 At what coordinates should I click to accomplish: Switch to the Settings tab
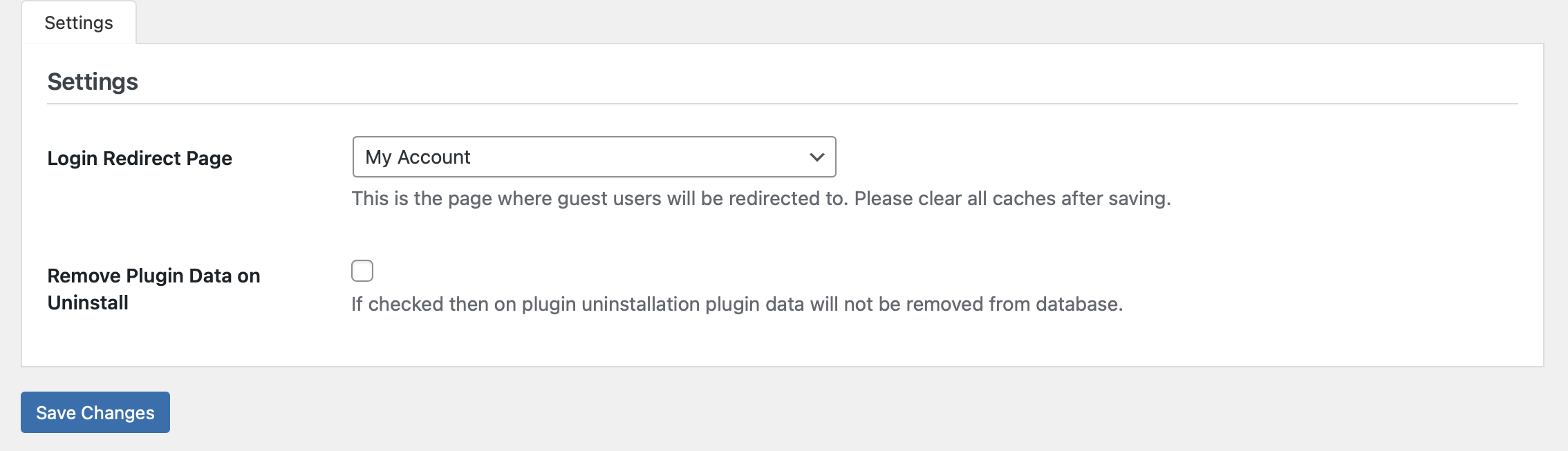[x=79, y=23]
